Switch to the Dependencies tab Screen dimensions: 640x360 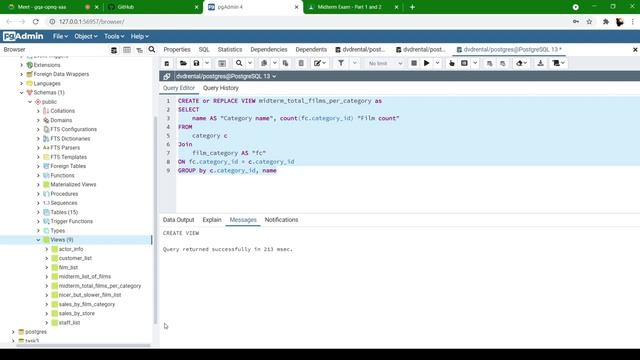point(269,49)
